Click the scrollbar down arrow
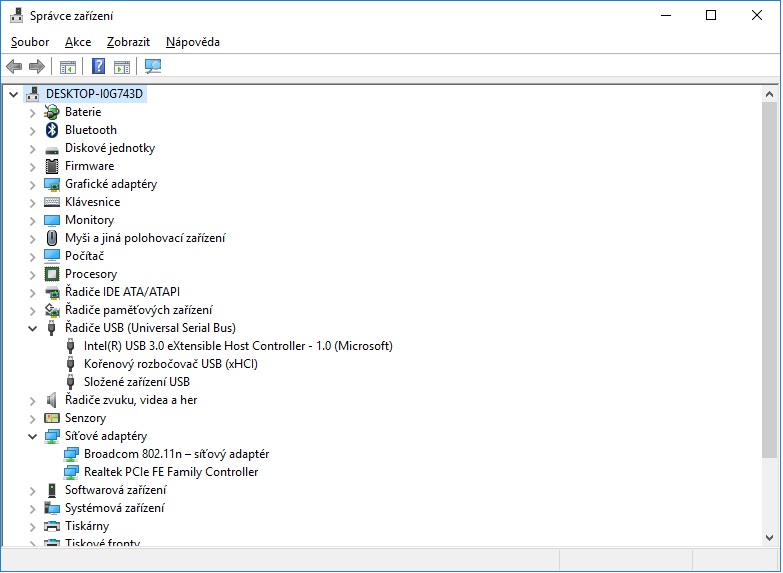The width and height of the screenshot is (783, 573). pyautogui.click(x=770, y=538)
